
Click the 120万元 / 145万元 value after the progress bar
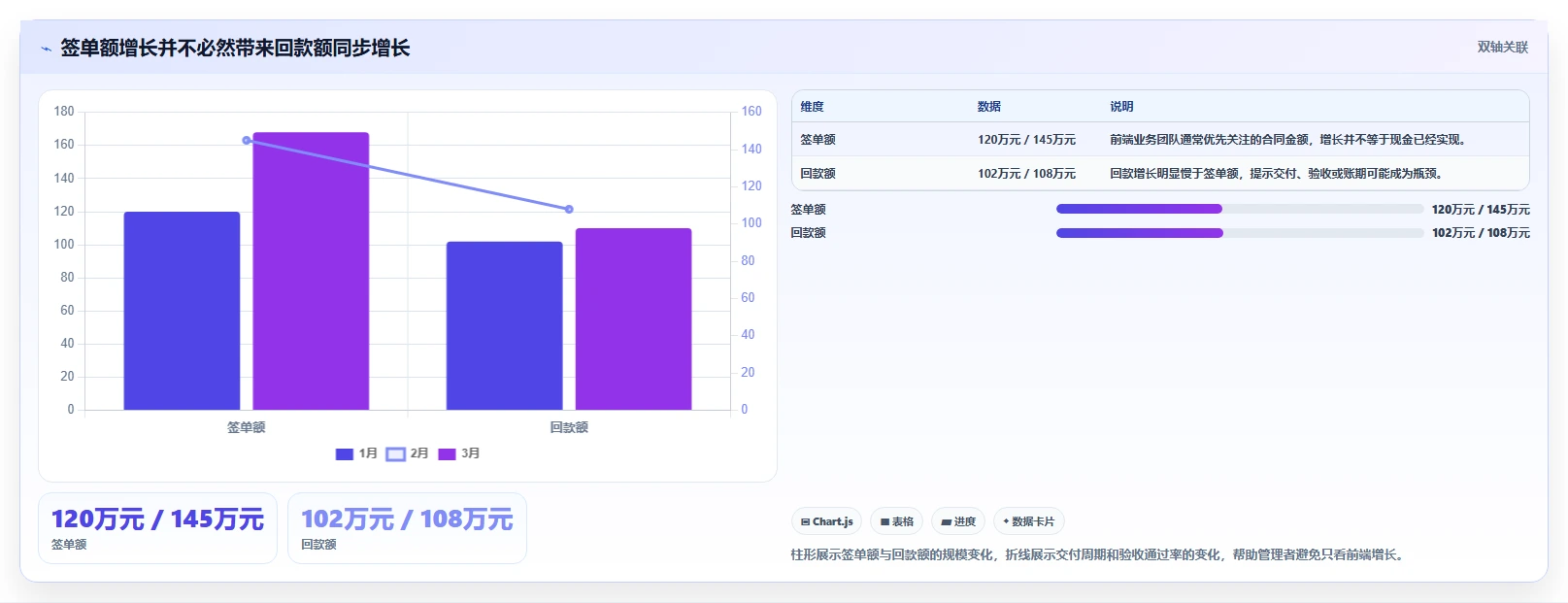[x=1481, y=210]
